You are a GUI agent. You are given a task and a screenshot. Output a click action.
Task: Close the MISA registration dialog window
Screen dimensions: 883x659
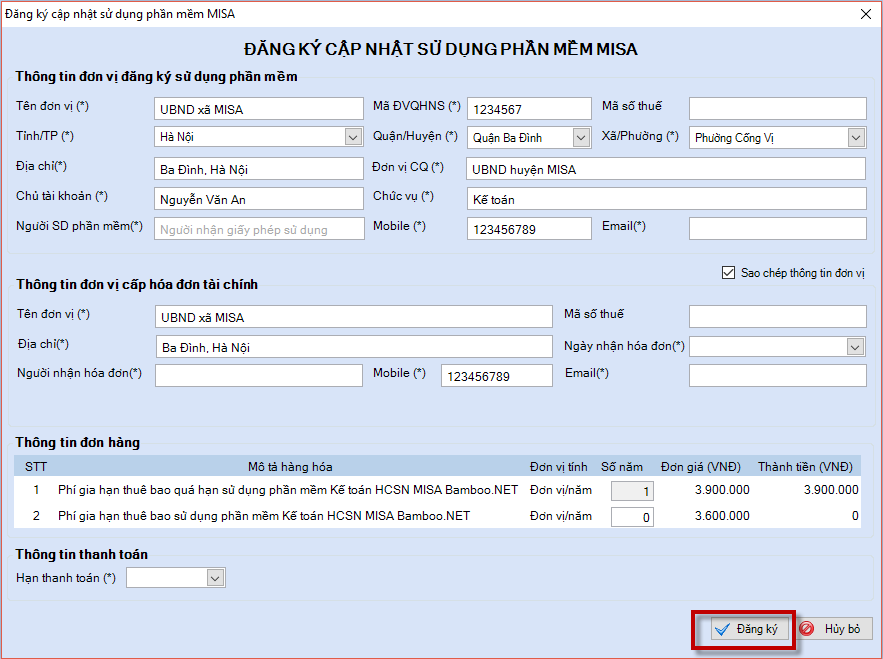coord(866,14)
